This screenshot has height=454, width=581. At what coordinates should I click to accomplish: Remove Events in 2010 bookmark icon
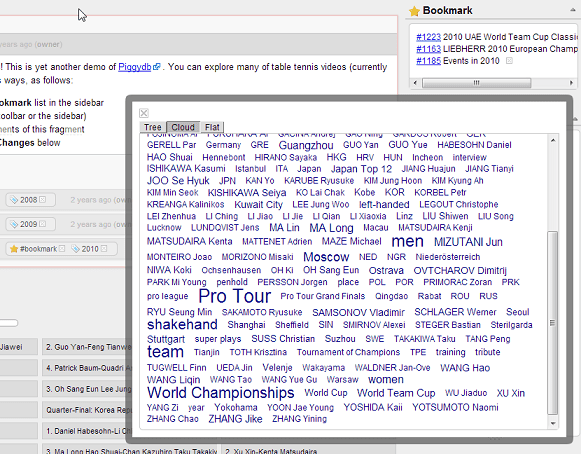tap(509, 61)
